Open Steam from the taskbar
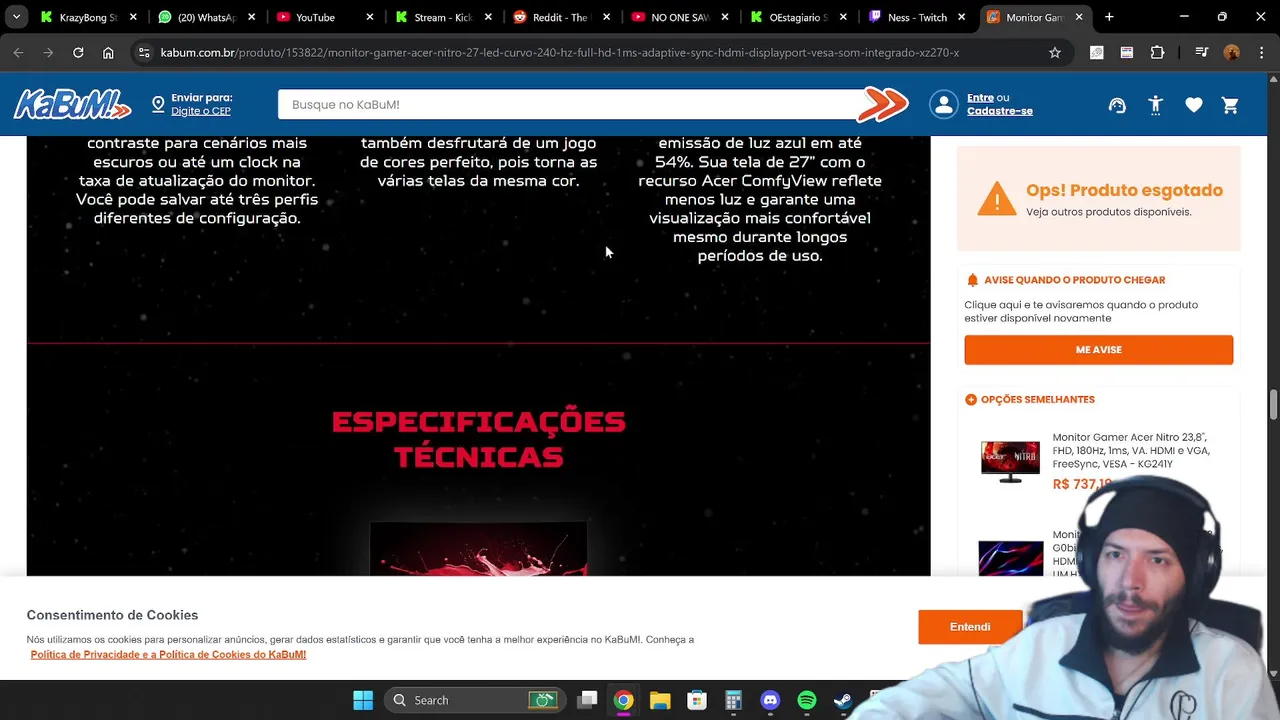The image size is (1280, 720). (x=843, y=700)
